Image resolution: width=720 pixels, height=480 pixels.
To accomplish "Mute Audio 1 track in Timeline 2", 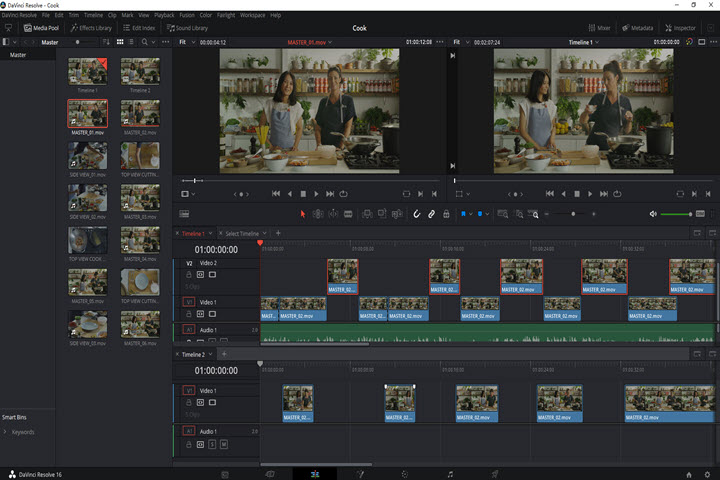I will click(x=224, y=443).
